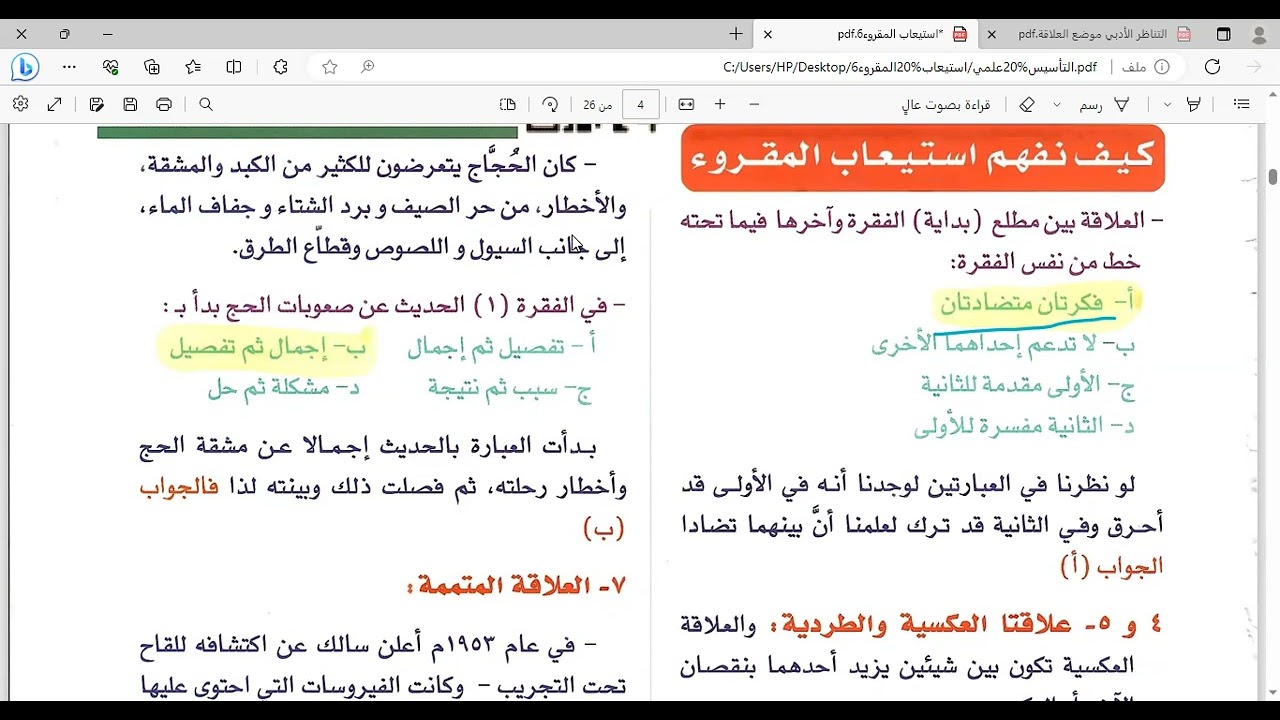Viewport: 1280px width, 720px height.
Task: Click answer ج- سبب ثم نتيجة
Action: [510, 388]
